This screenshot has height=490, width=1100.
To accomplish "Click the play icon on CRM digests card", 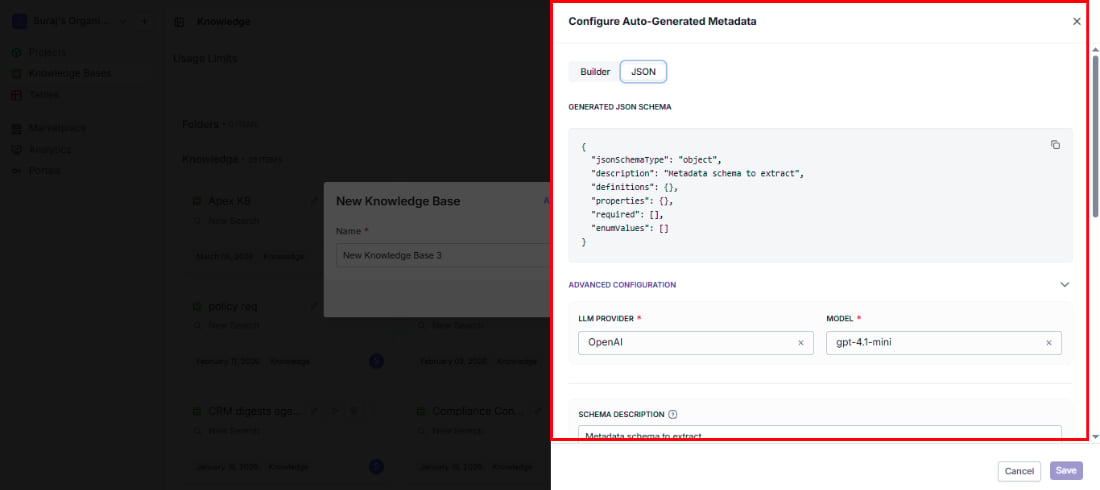I will 334,411.
